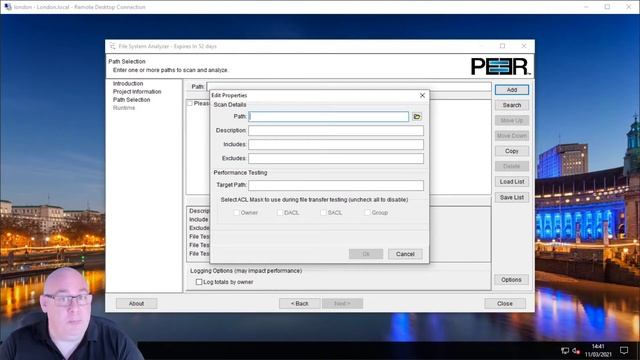Maximize the File System Analyzer window
The width and height of the screenshot is (640, 360).
[502, 46]
